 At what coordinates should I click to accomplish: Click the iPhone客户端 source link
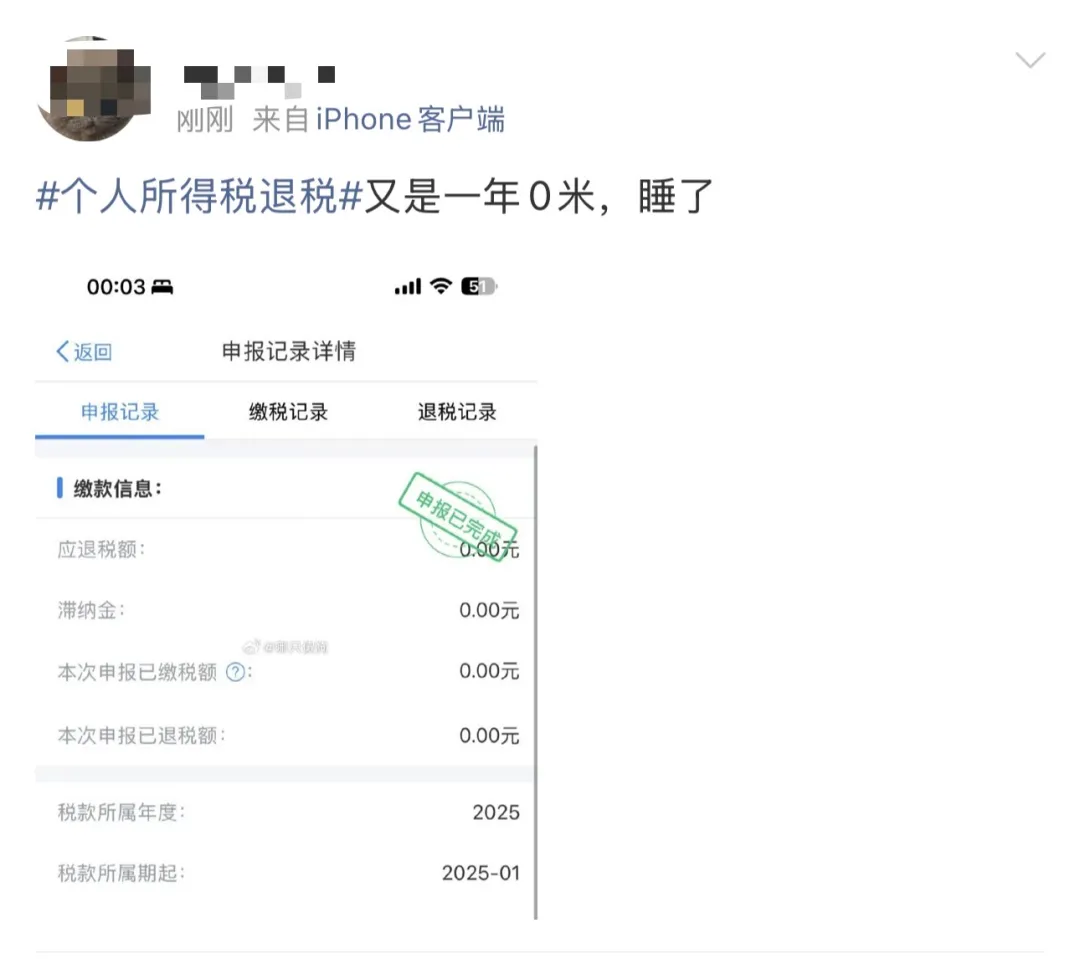411,119
